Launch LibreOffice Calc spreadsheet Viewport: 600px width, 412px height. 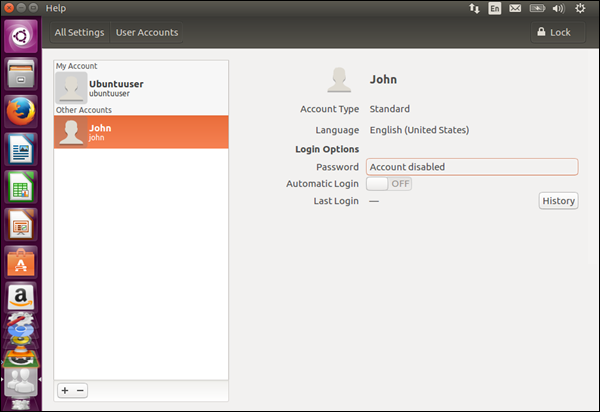click(x=20, y=187)
